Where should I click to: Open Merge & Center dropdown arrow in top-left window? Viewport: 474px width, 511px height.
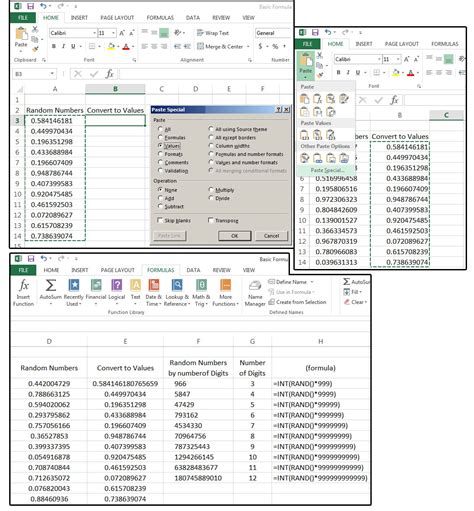point(248,46)
